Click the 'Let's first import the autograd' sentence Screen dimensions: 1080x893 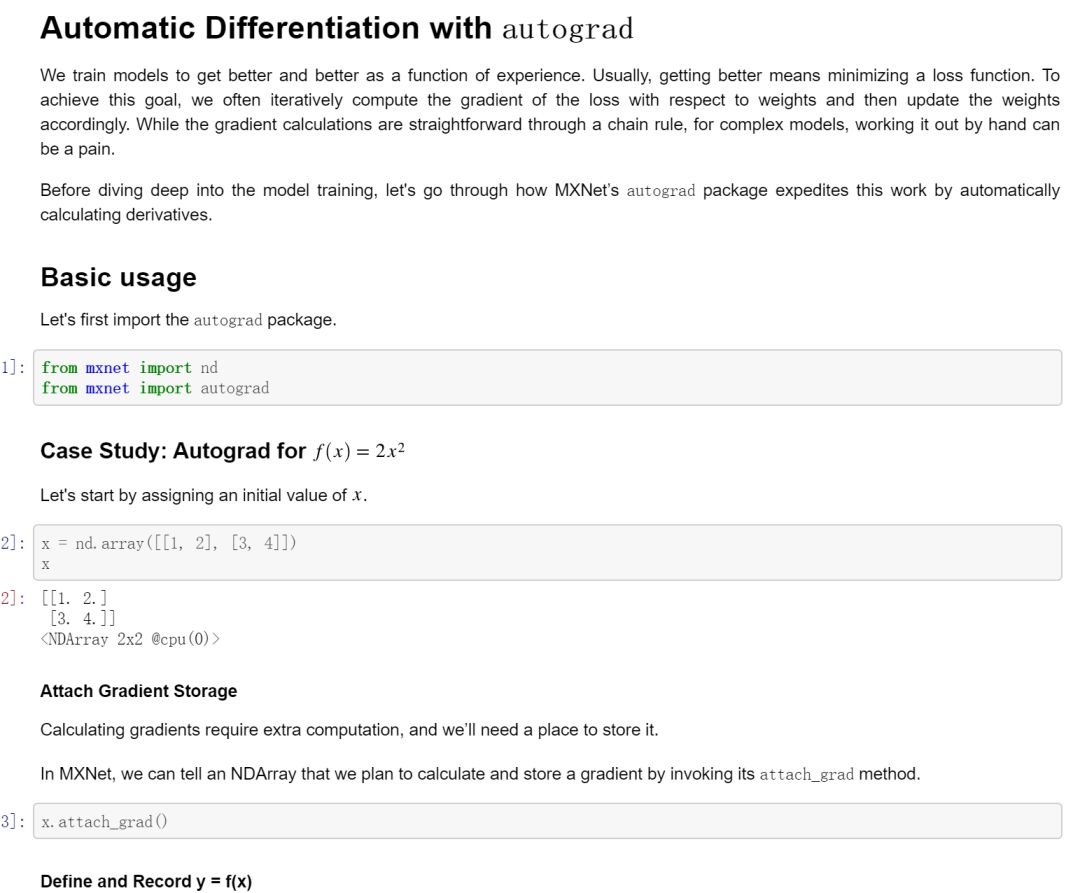188,320
